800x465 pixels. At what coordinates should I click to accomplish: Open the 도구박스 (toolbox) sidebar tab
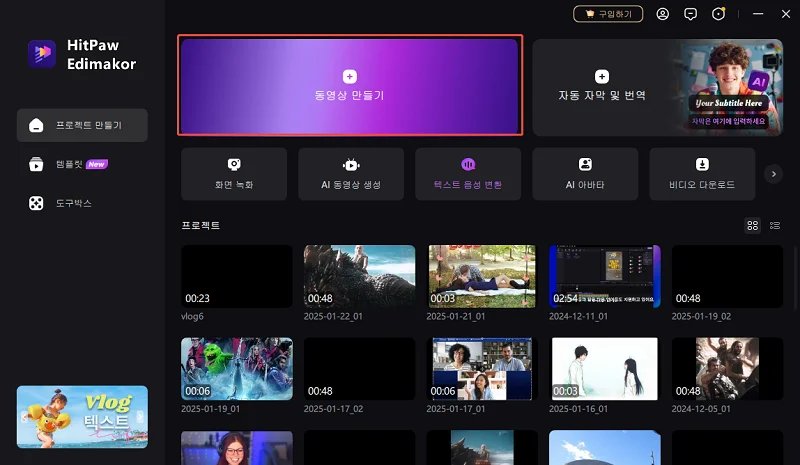pos(82,203)
